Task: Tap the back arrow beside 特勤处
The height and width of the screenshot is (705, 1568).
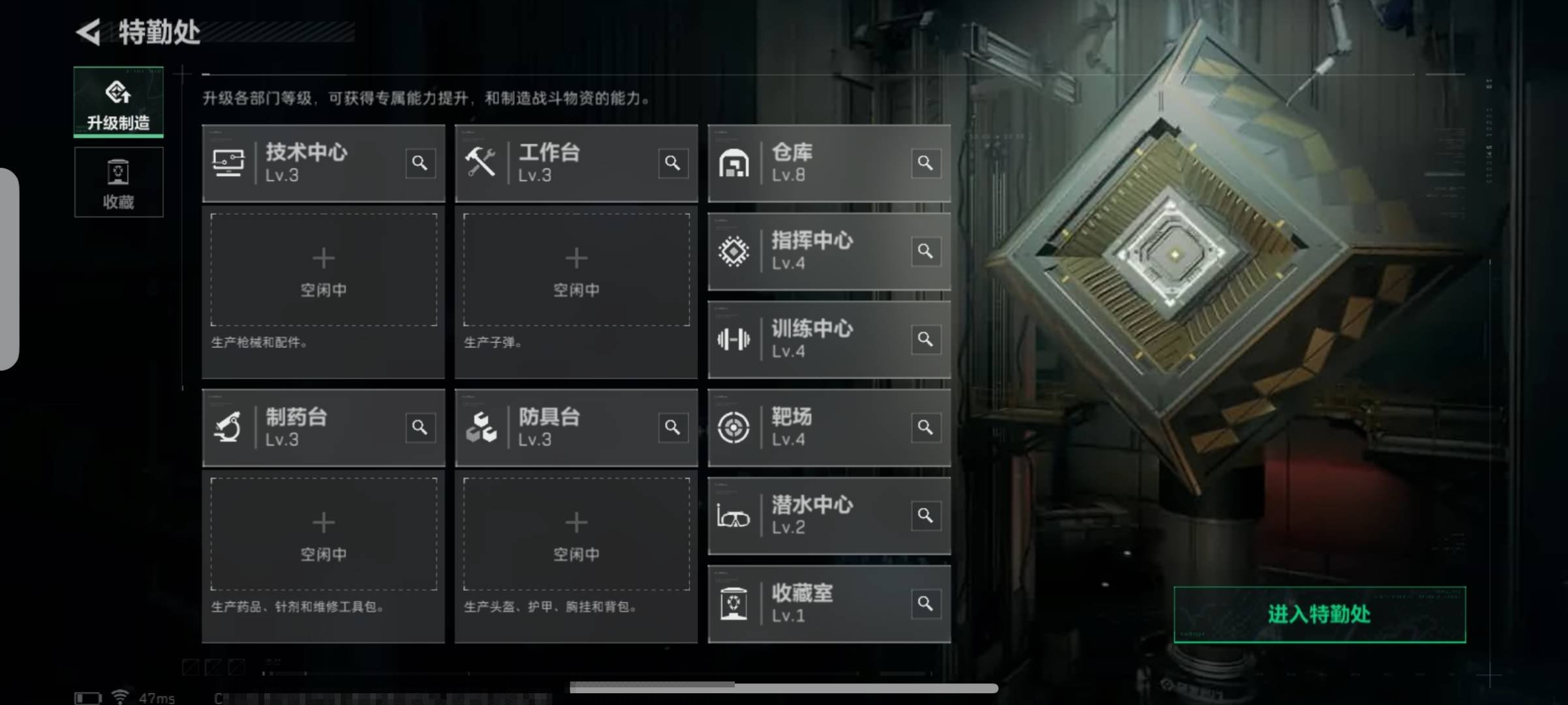Action: [89, 32]
